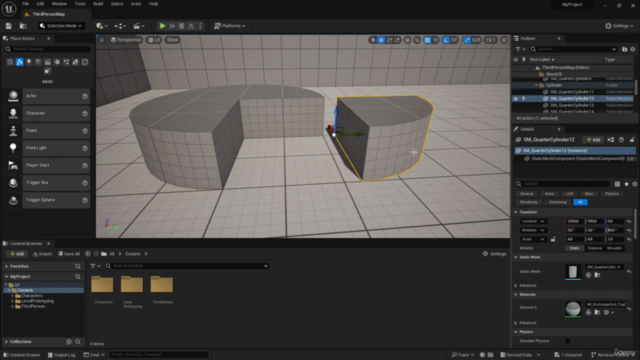Viewport: 640px width, 360px height.
Task: Open the quick Add content toolbar dropdown
Action: (x=101, y=26)
